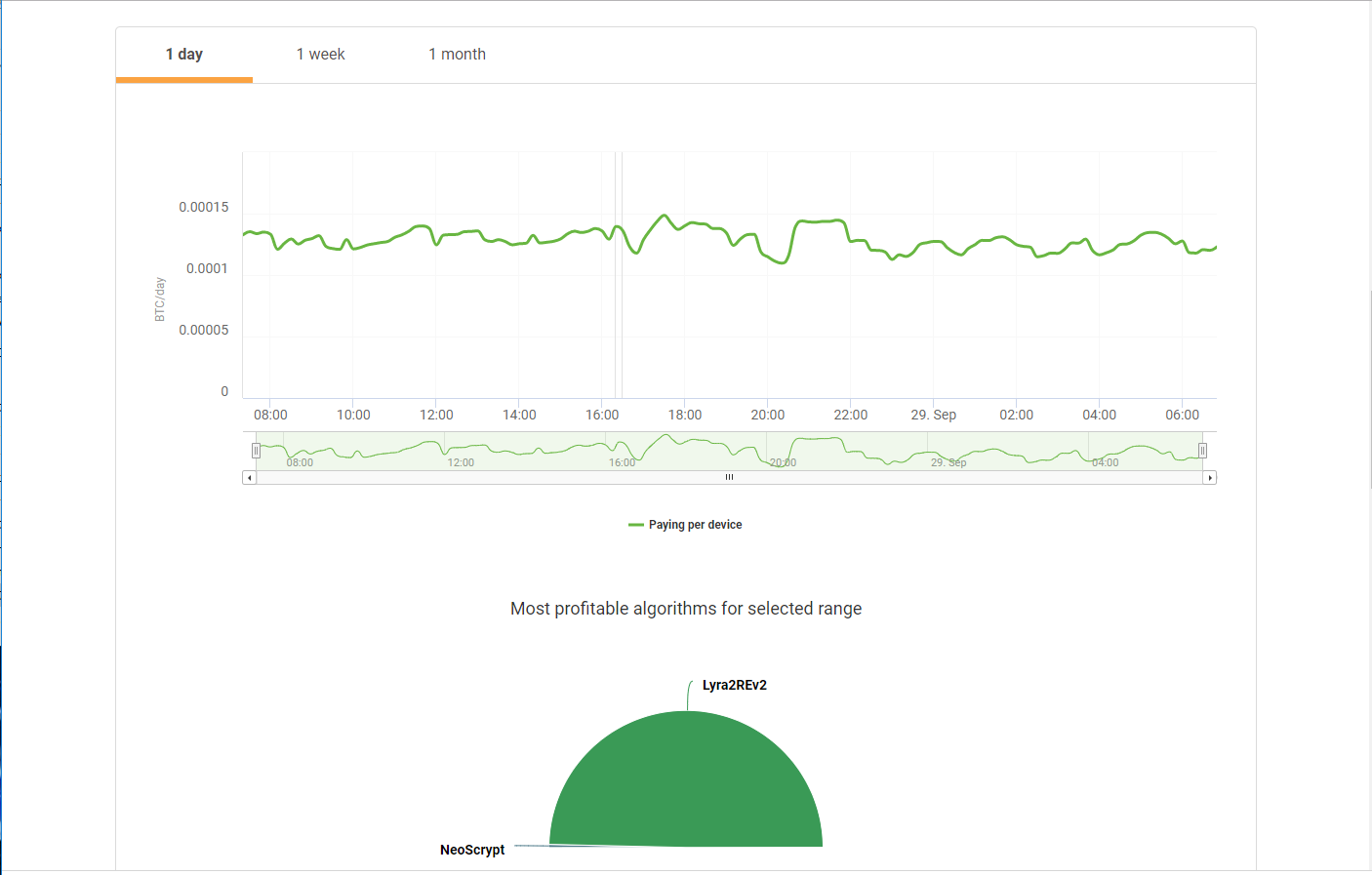The image size is (1372, 875).
Task: Click the navigator scrollbar left arrow
Action: (249, 478)
